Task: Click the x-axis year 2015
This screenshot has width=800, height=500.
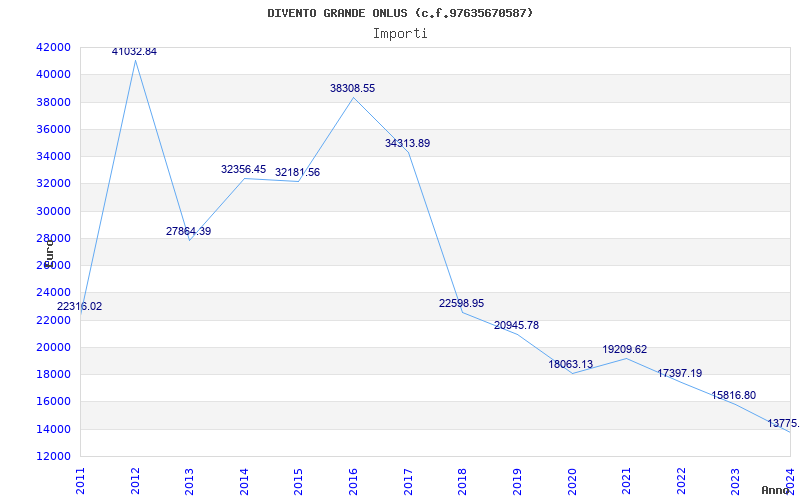Action: [x=298, y=481]
